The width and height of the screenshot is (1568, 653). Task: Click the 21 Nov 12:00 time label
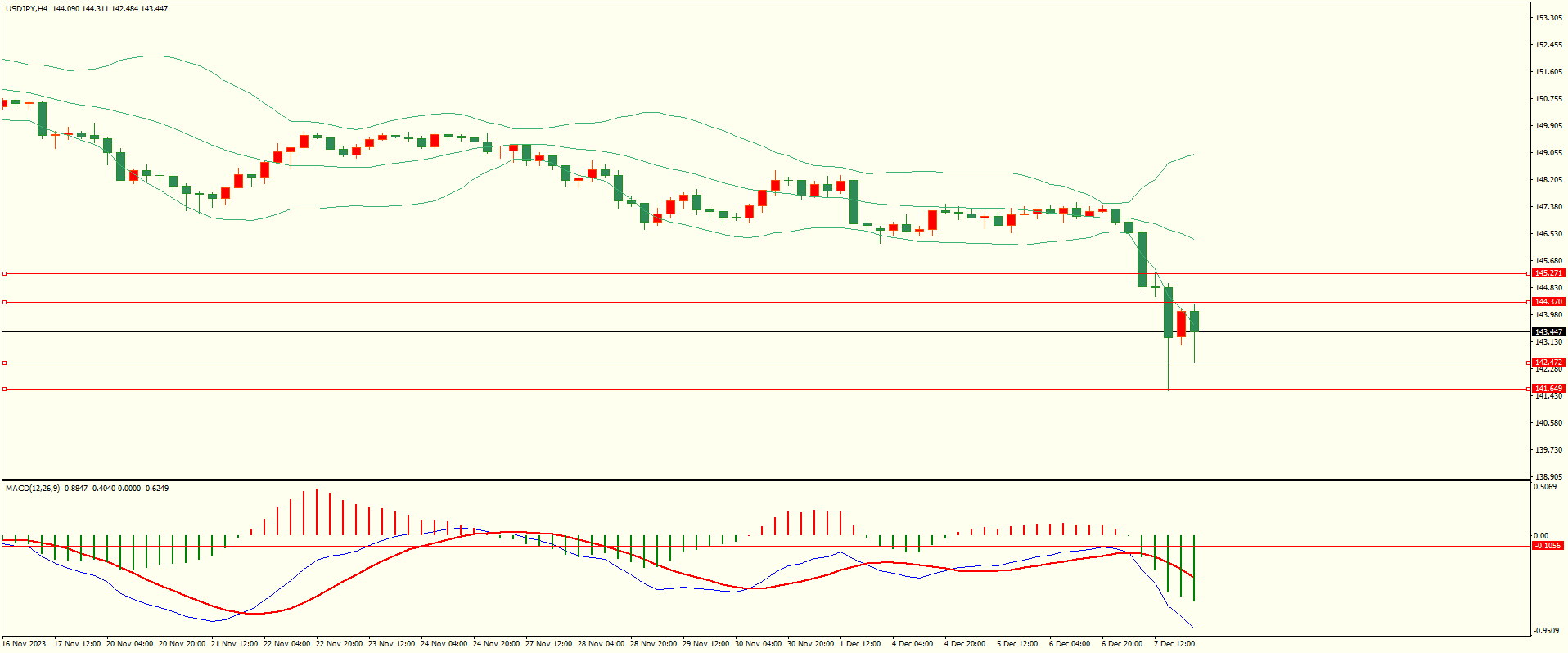pyautogui.click(x=234, y=644)
